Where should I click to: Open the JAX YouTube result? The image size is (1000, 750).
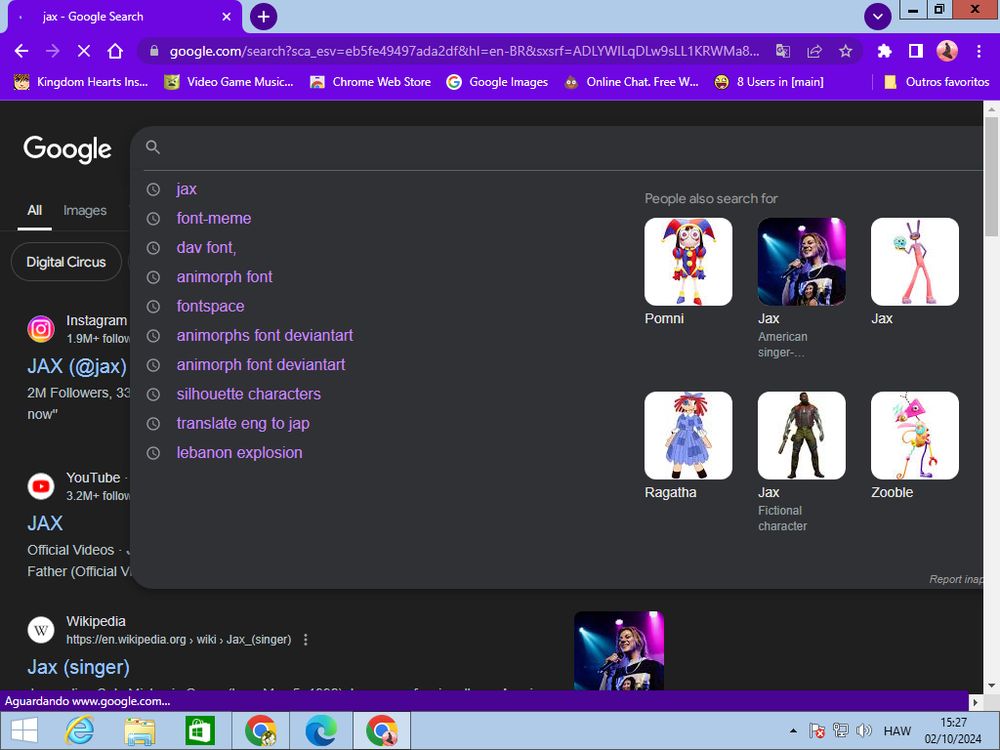click(45, 523)
